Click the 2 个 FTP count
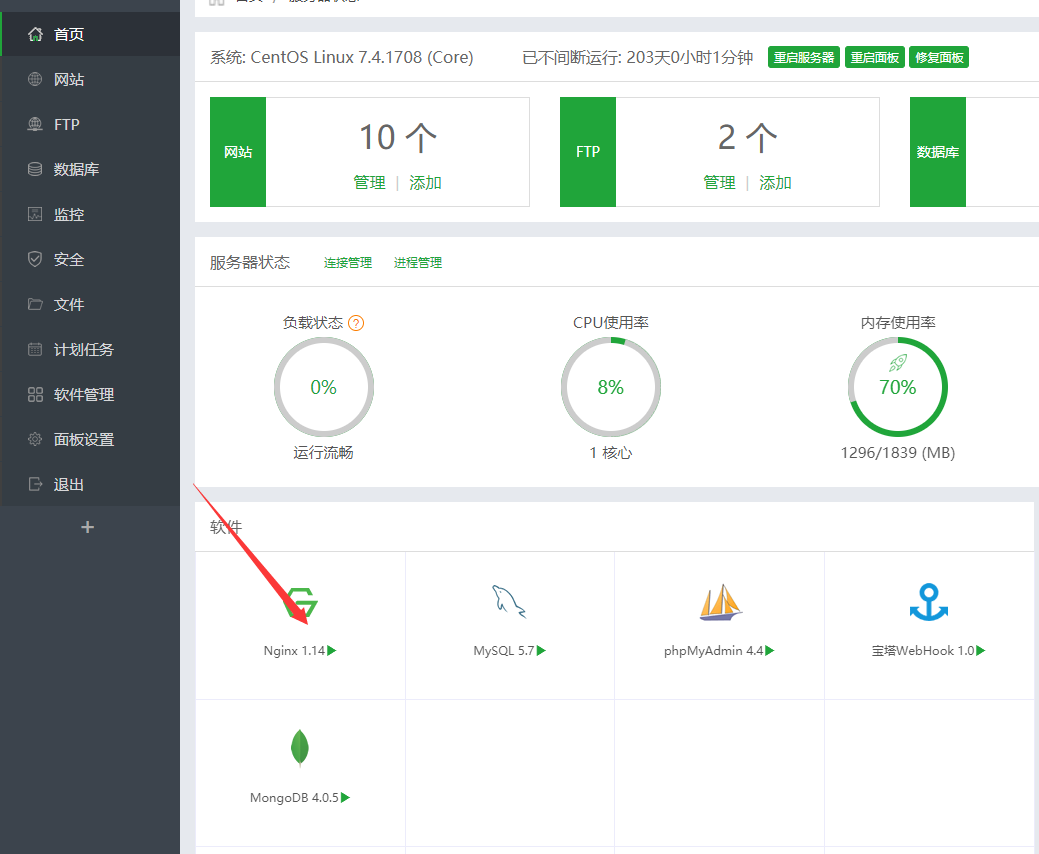 tap(747, 138)
